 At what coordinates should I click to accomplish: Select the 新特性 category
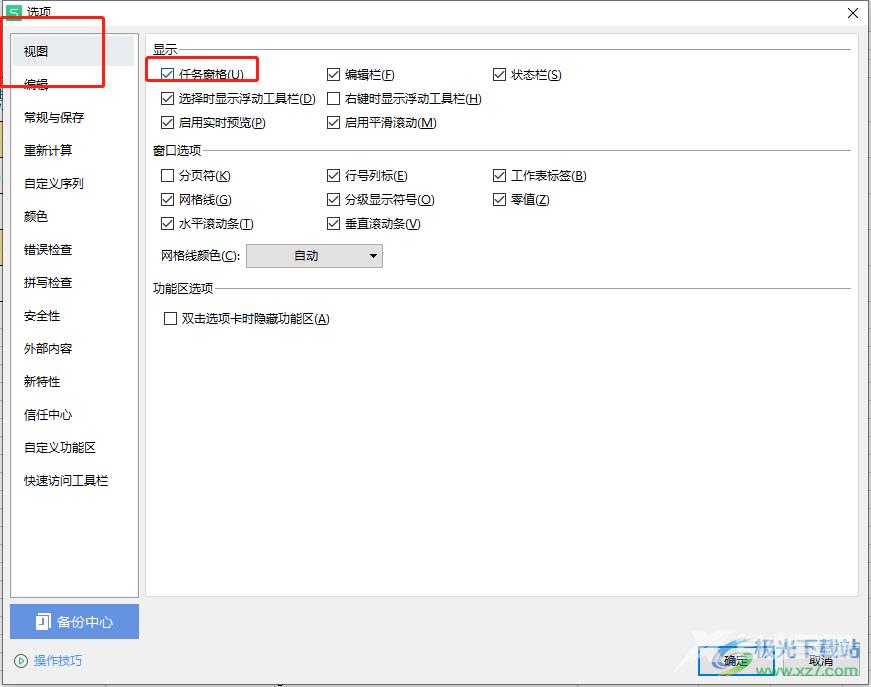tap(73, 382)
